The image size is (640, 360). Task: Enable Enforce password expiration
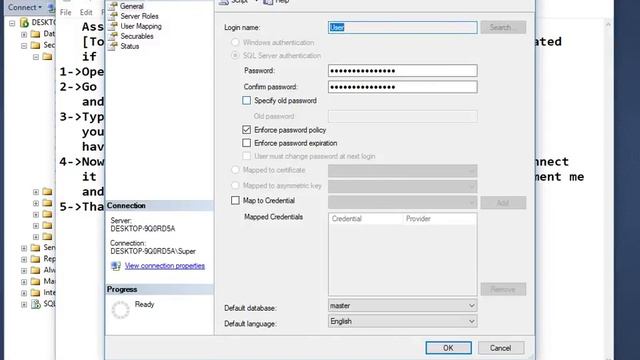click(x=247, y=143)
